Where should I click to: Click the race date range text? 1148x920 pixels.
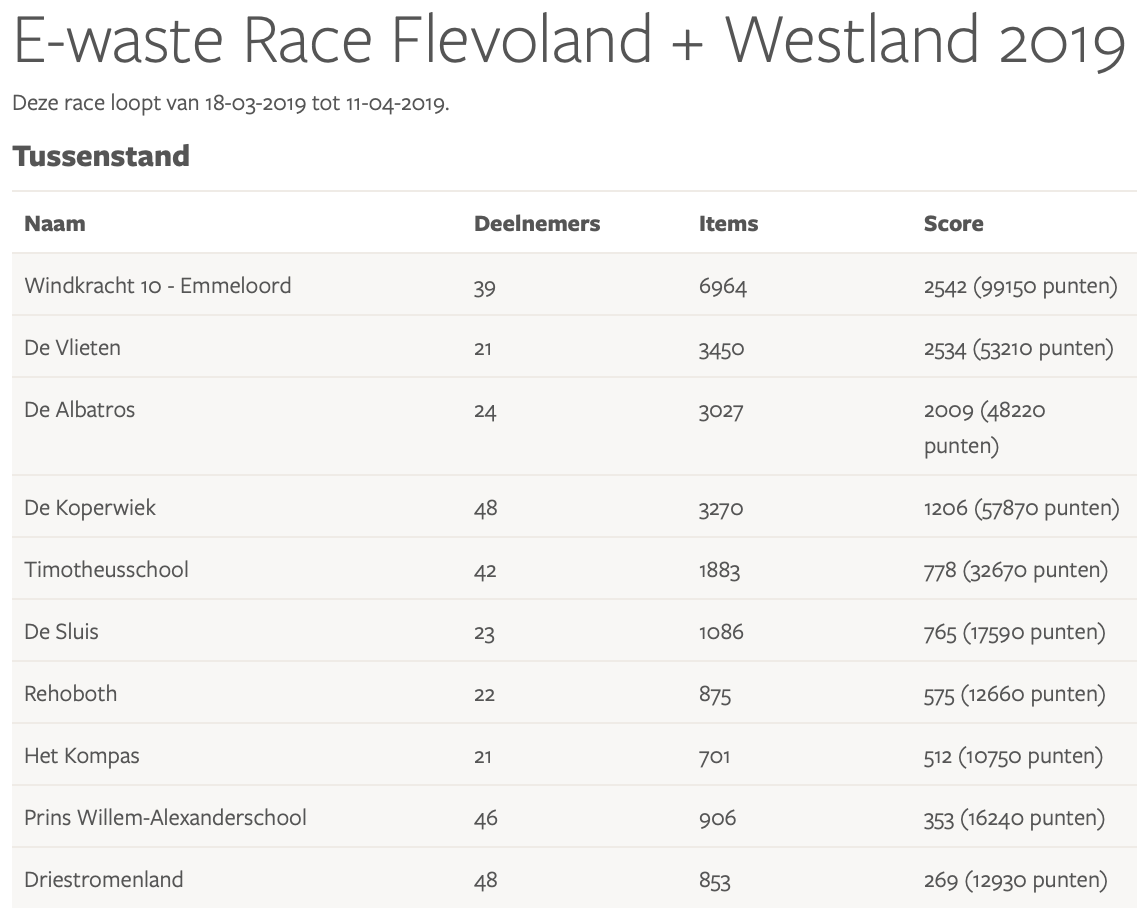click(x=231, y=104)
